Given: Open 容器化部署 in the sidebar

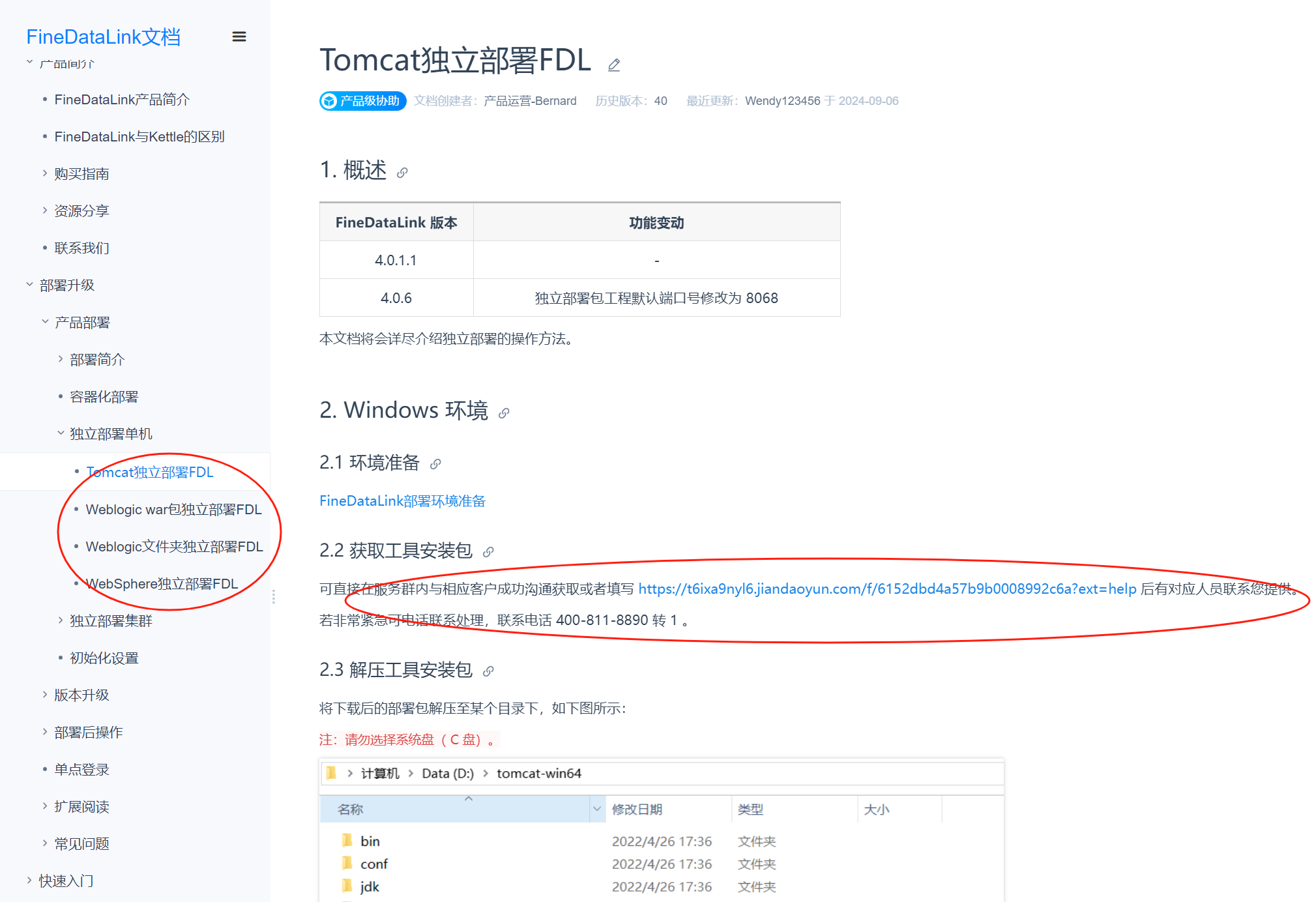Looking at the screenshot, I should pos(104,397).
